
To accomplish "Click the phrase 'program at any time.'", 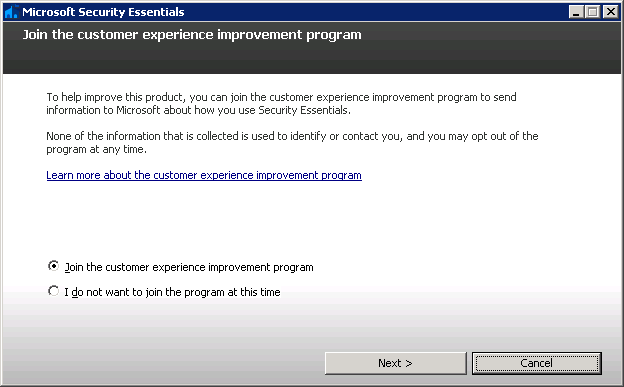I will 96,149.
